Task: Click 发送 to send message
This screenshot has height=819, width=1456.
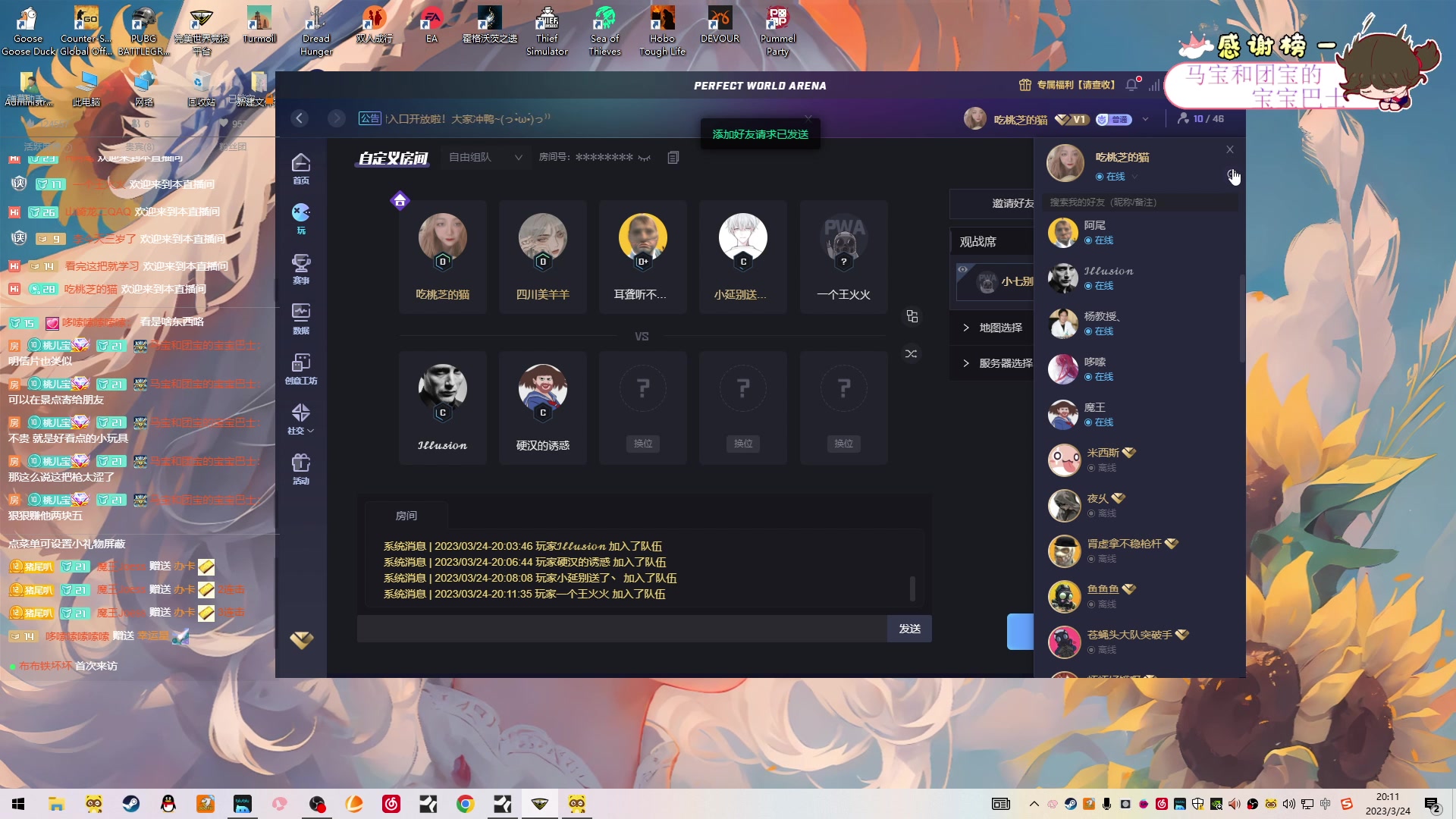Action: (909, 628)
